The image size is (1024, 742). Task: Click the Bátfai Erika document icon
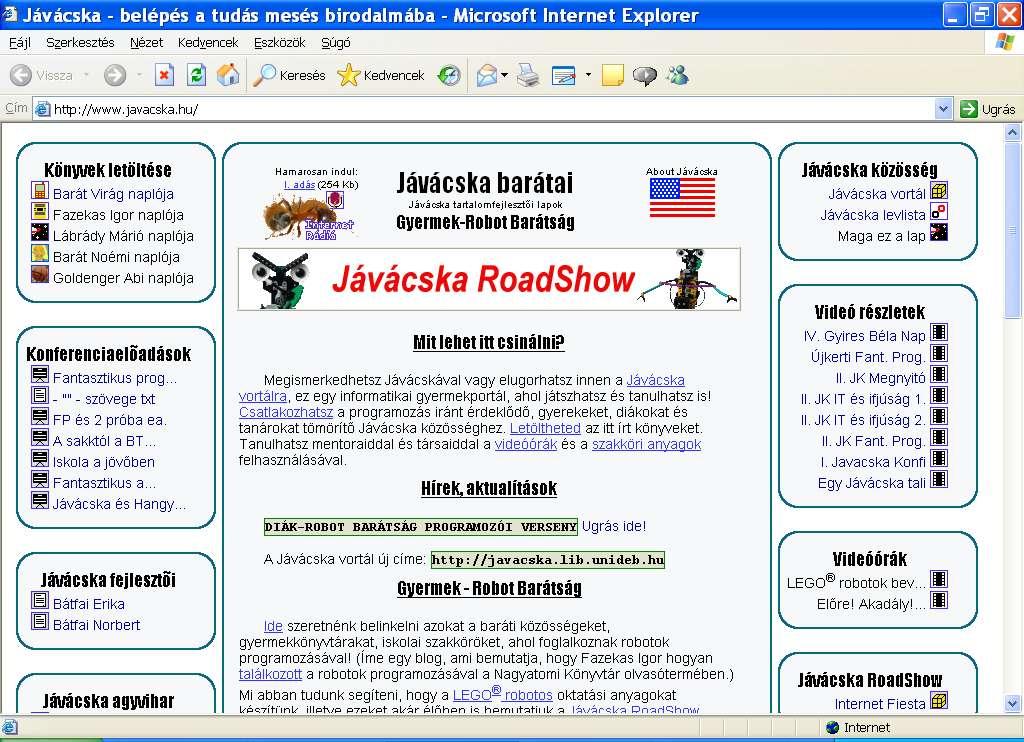[40, 600]
